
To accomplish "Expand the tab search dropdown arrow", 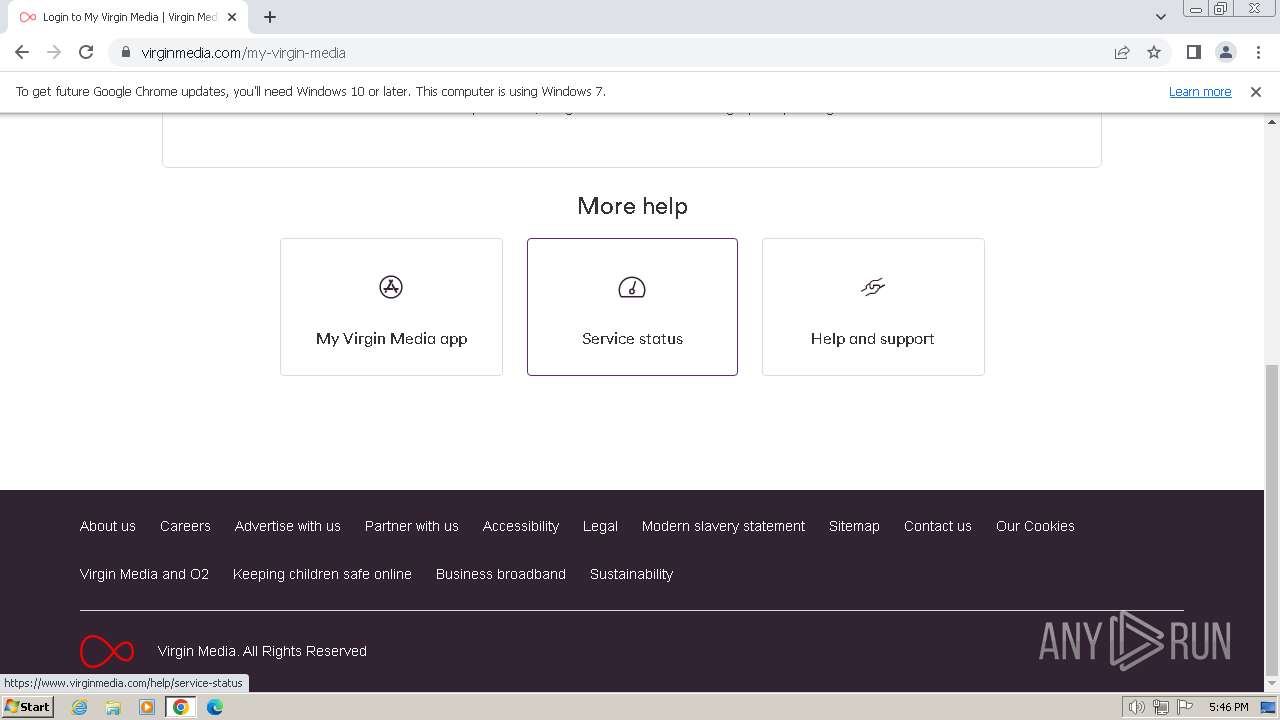I will 1160,17.
